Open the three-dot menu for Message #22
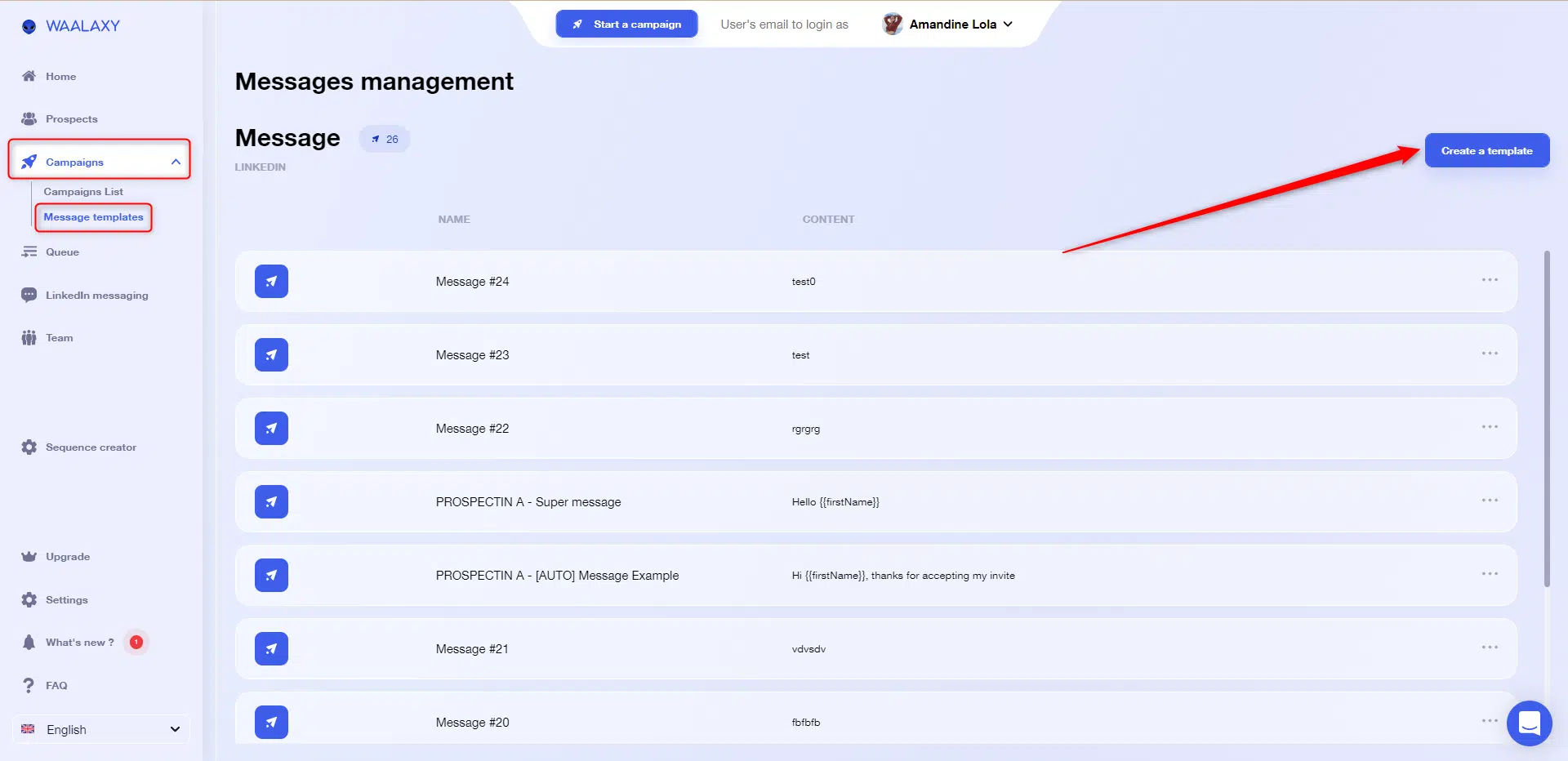This screenshot has height=761, width=1568. pos(1490,427)
